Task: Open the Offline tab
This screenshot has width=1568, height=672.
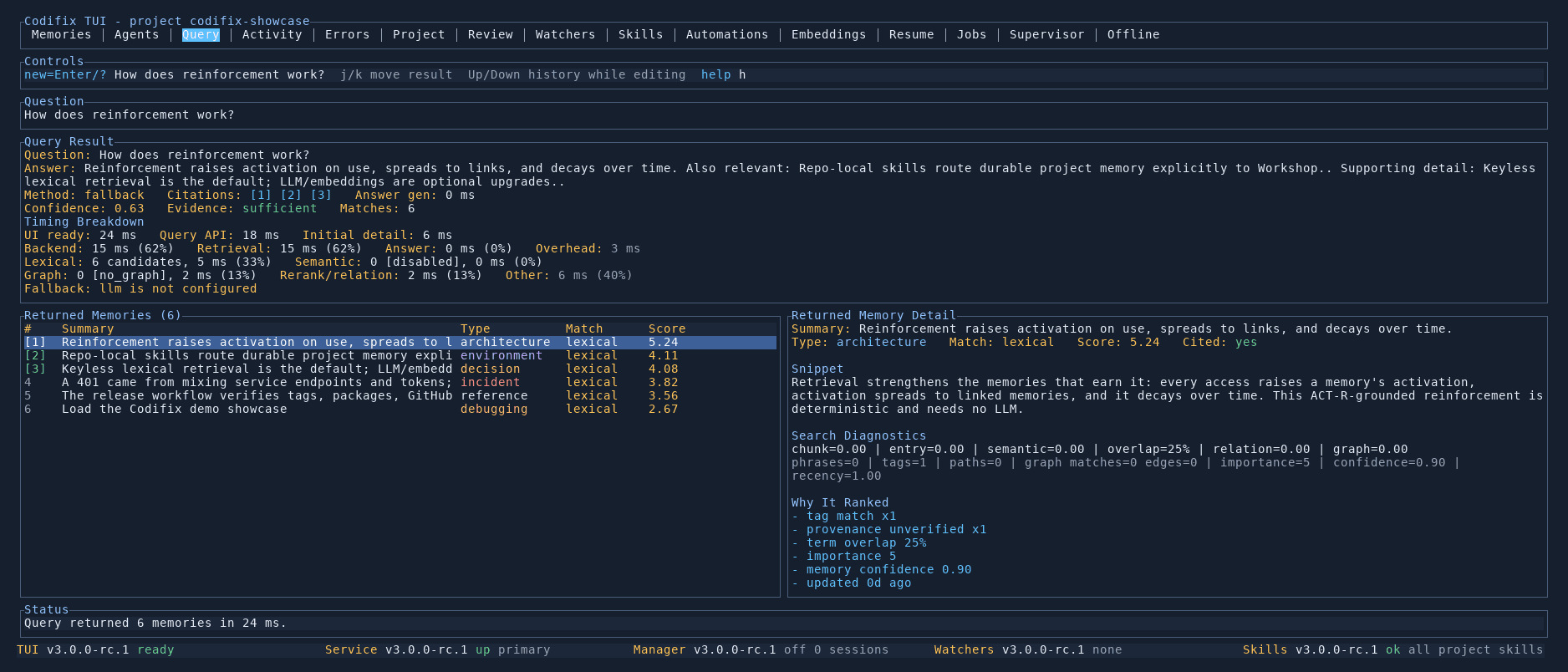Action: point(1133,34)
